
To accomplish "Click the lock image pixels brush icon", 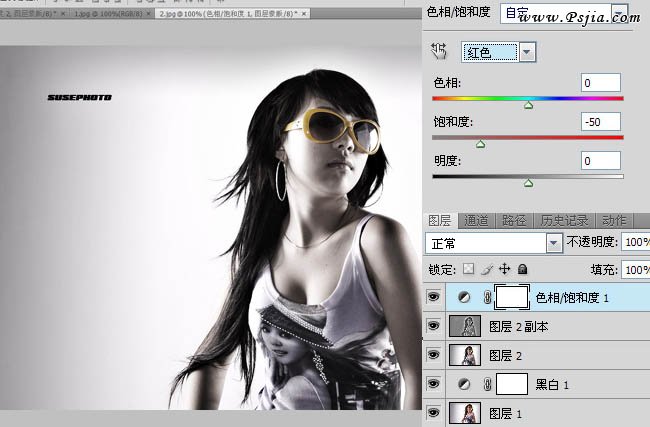I will click(x=486, y=269).
